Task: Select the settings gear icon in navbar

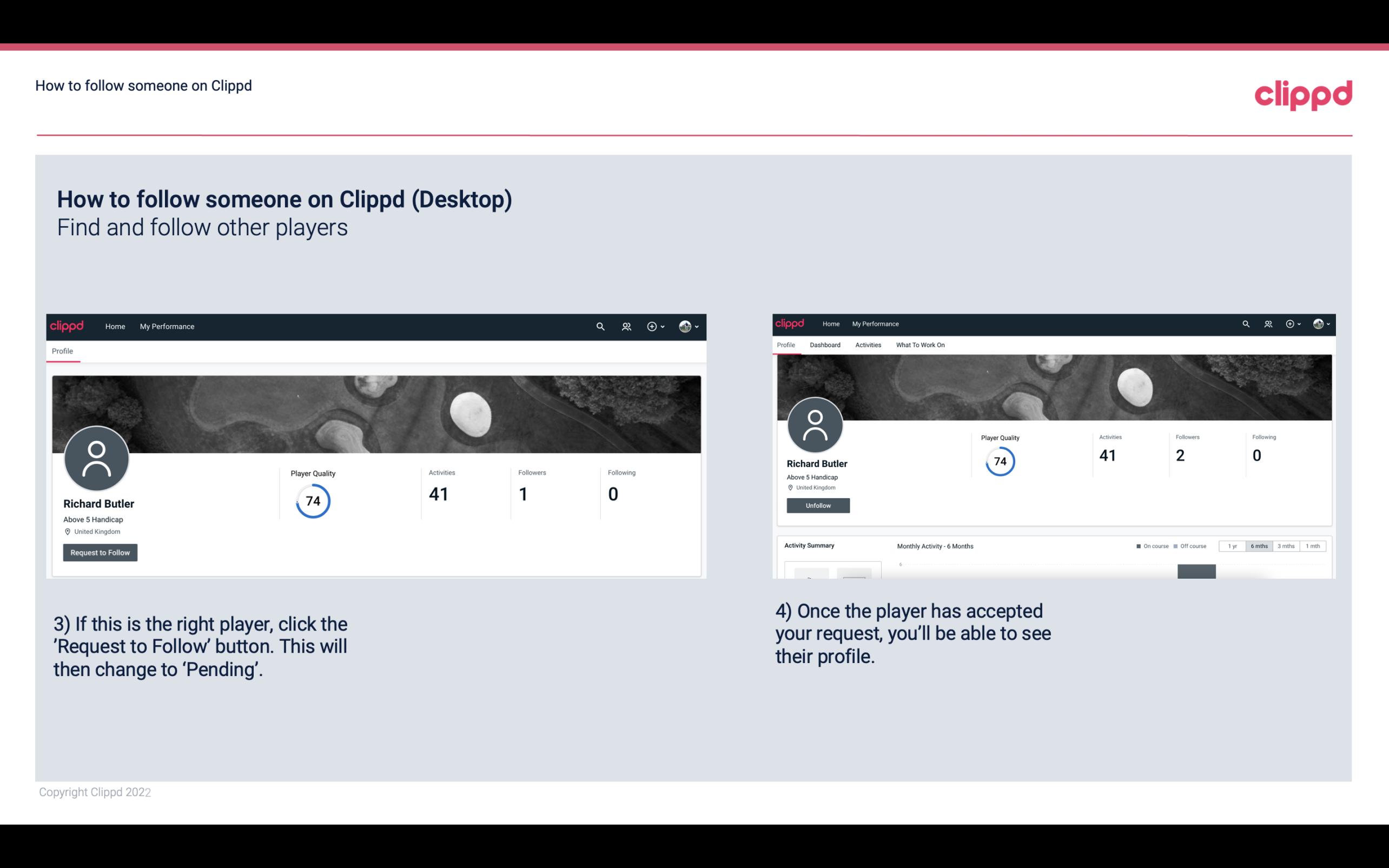Action: [653, 326]
